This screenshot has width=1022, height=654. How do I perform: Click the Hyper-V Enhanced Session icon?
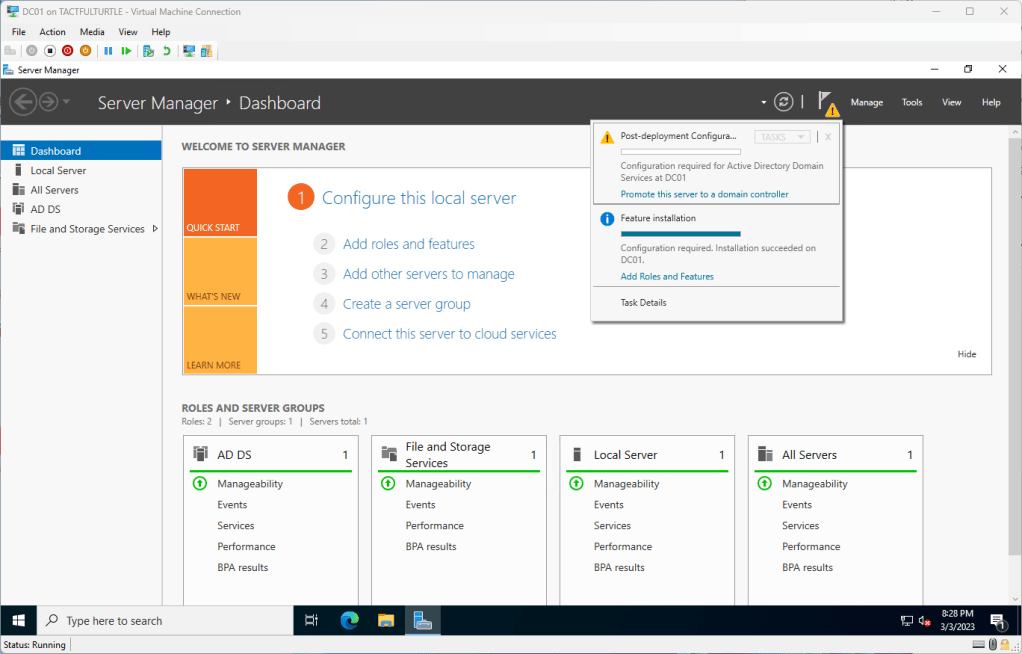[x=189, y=51]
